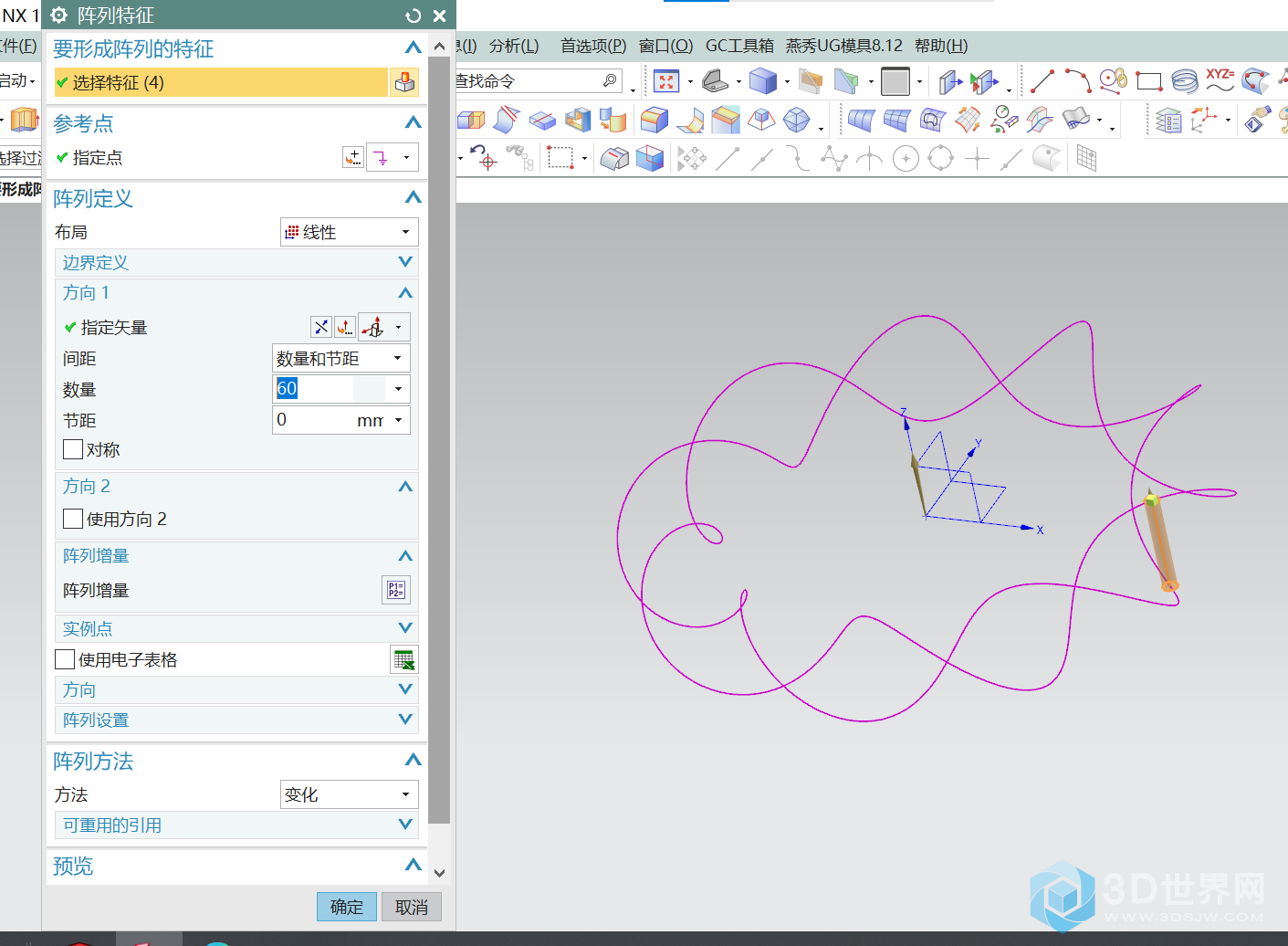Select the Arc tool in the toolbar
Screen dimensions: 1288x946
pyautogui.click(x=1078, y=81)
